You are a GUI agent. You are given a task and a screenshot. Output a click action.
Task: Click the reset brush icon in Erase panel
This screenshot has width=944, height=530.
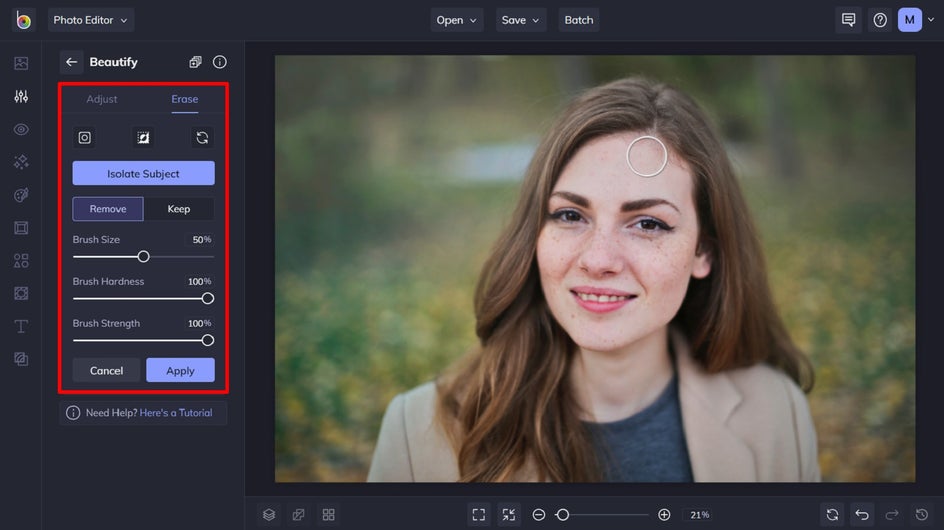[x=202, y=138]
